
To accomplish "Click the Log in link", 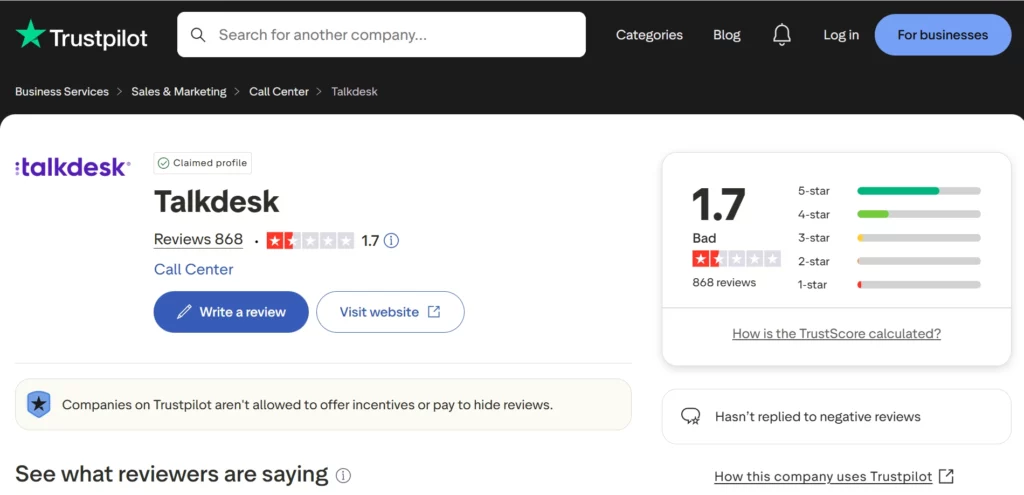I will [841, 35].
